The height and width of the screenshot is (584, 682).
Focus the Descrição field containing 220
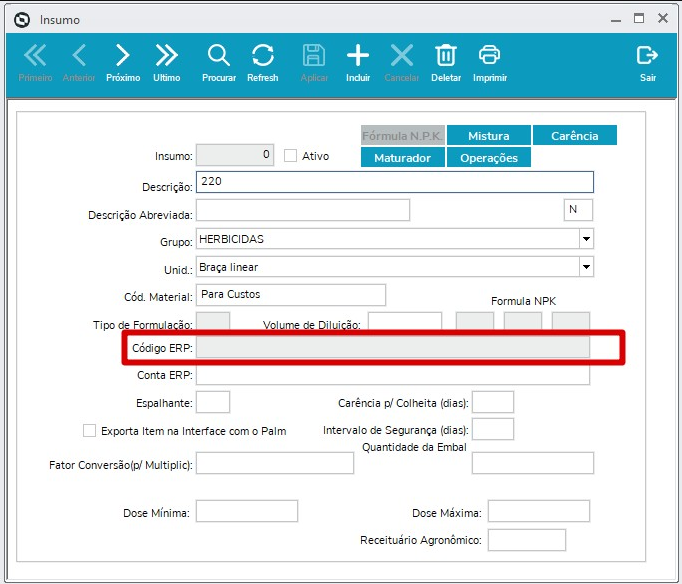pyautogui.click(x=394, y=182)
